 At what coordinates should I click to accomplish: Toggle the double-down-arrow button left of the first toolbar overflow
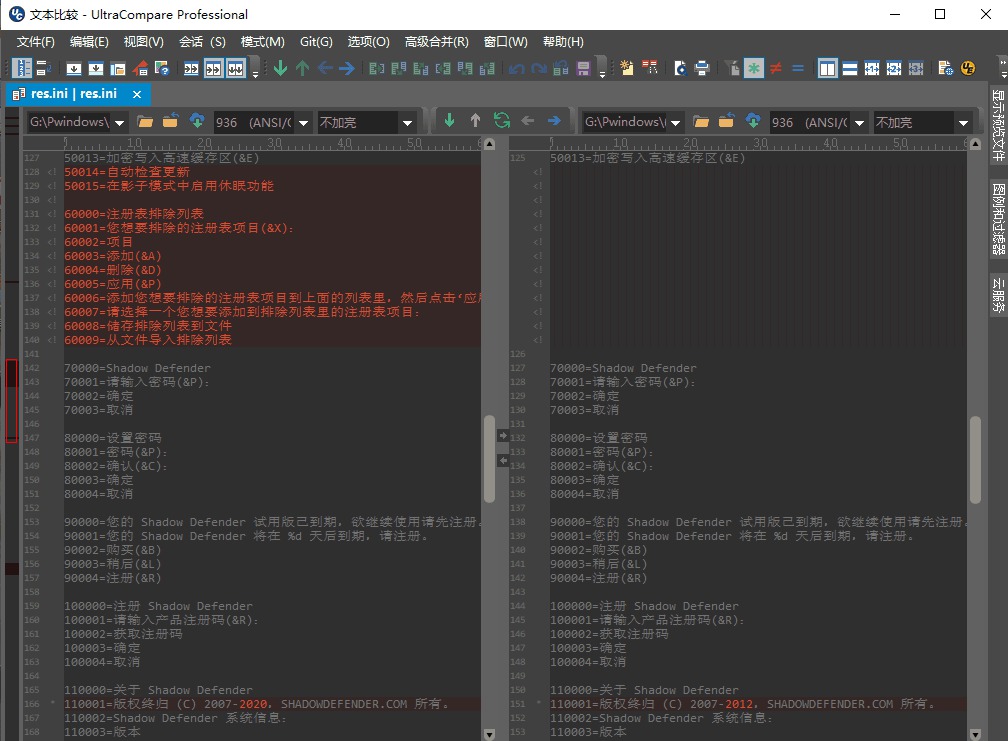[x=236, y=67]
